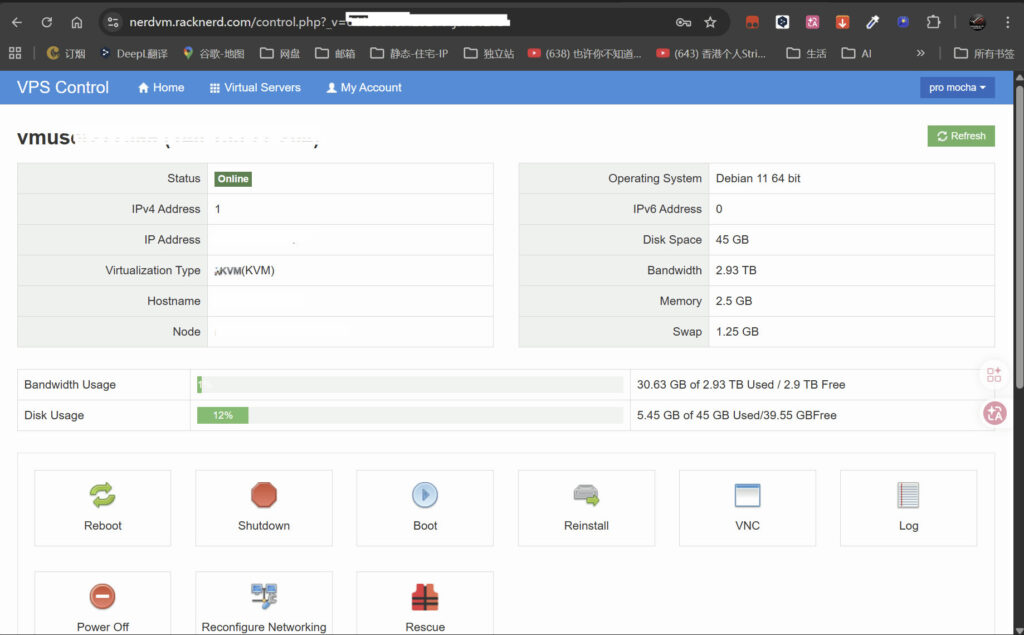Open the Home menu item
Screen dimensions: 1024x635
click(x=161, y=88)
